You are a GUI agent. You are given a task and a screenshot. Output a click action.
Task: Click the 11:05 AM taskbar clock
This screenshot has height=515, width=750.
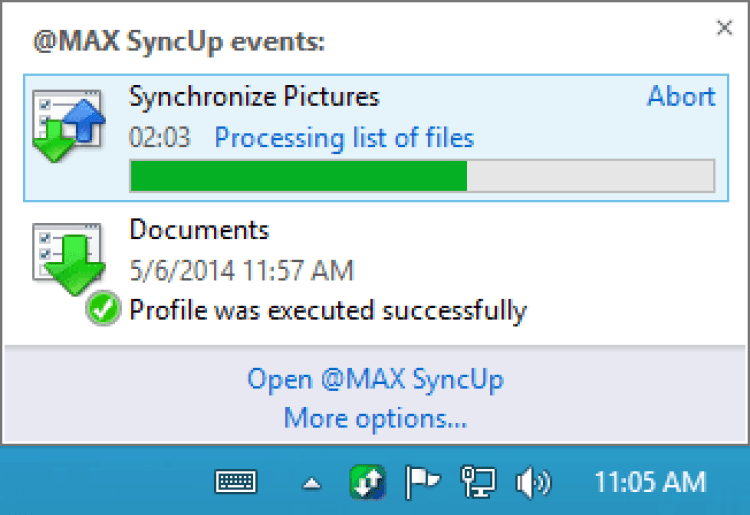click(x=650, y=482)
